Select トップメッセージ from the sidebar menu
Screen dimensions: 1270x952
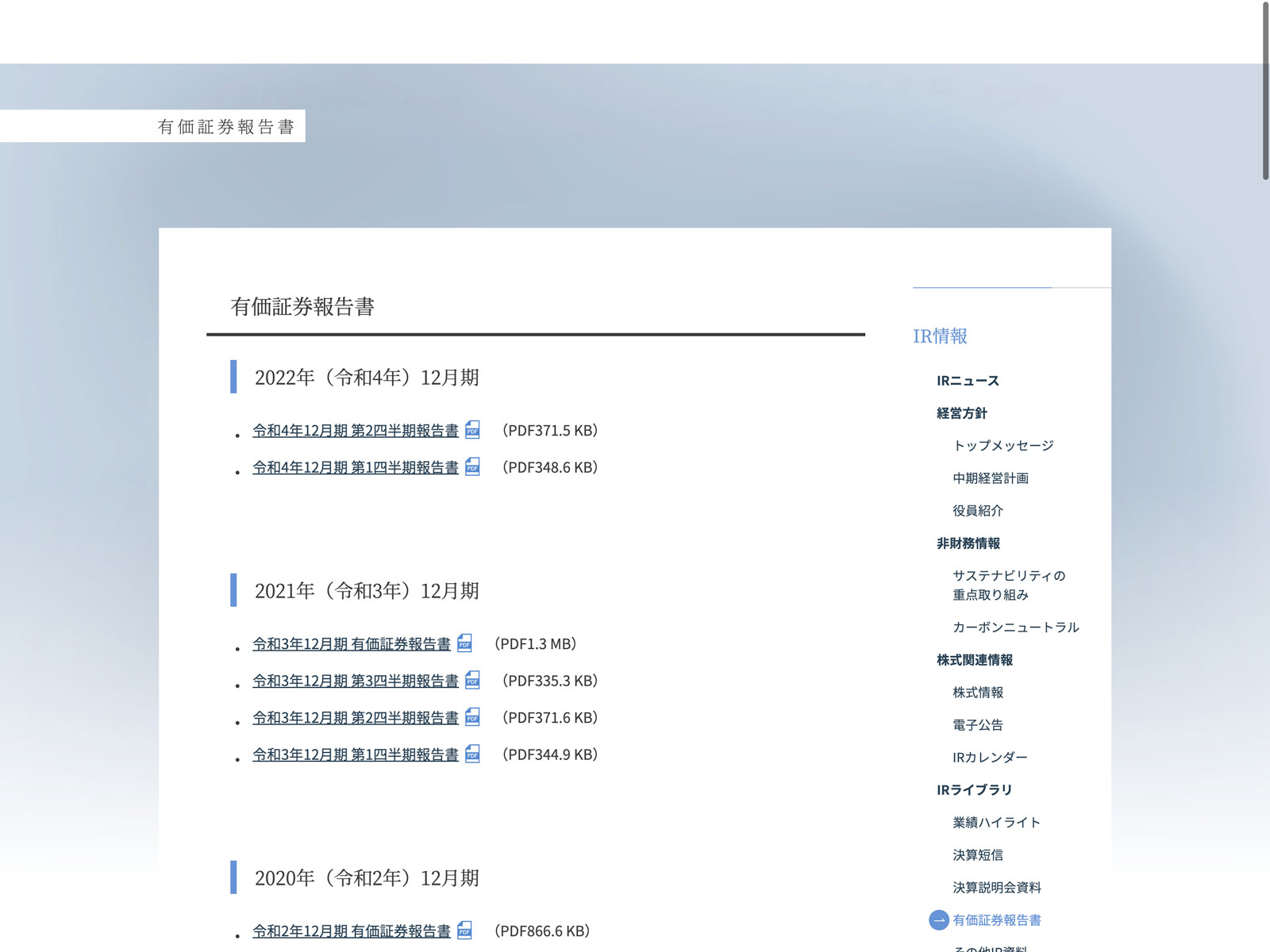1003,446
